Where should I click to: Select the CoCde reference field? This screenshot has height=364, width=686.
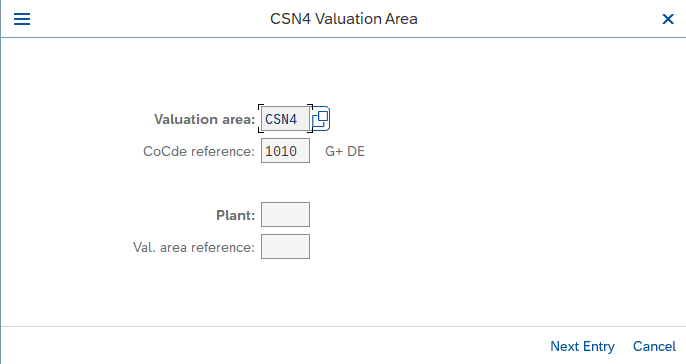click(x=285, y=150)
